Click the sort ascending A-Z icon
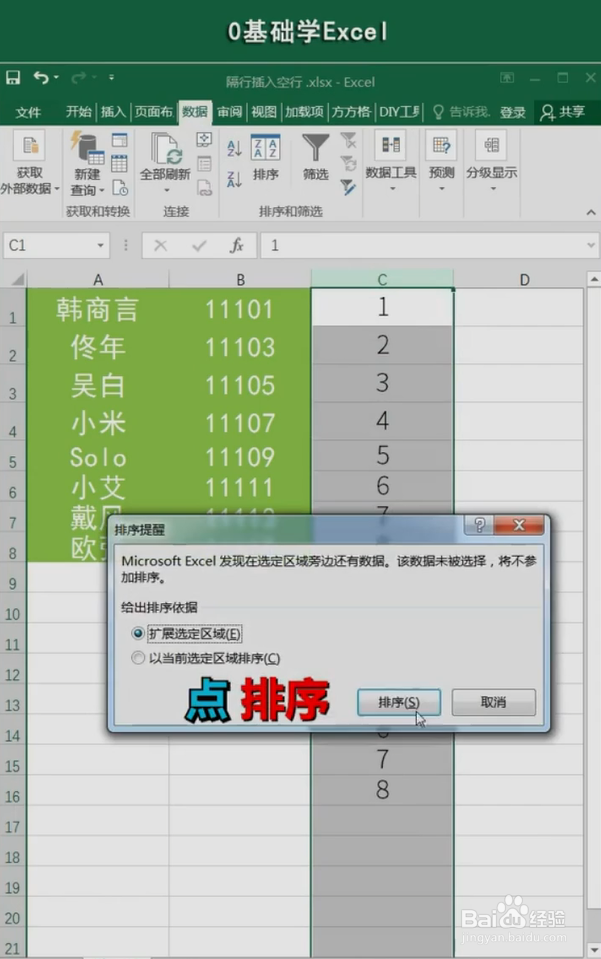This screenshot has width=601, height=959. [234, 148]
